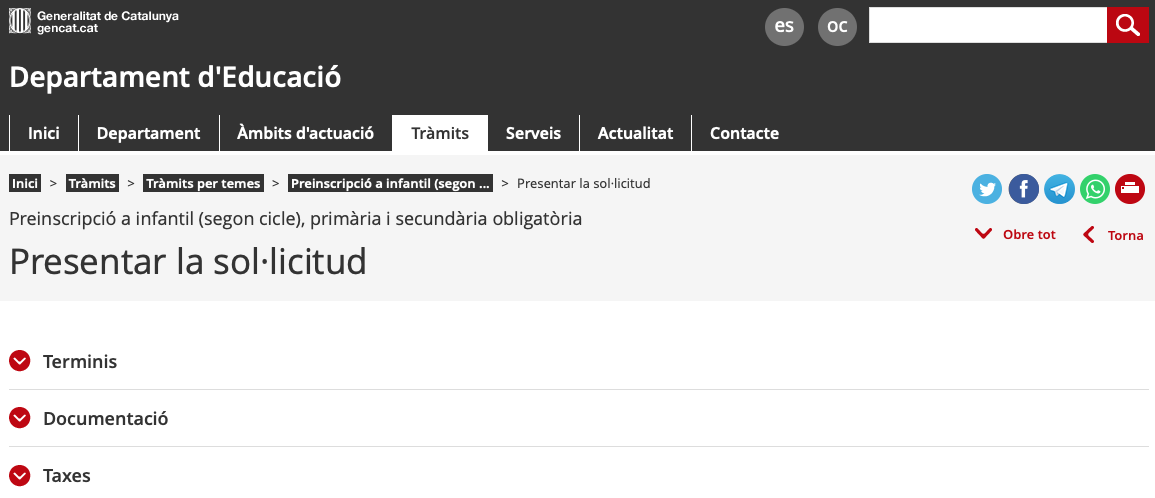Open the Àmbits d'actuació menu tab
The image size is (1155, 498).
point(305,133)
